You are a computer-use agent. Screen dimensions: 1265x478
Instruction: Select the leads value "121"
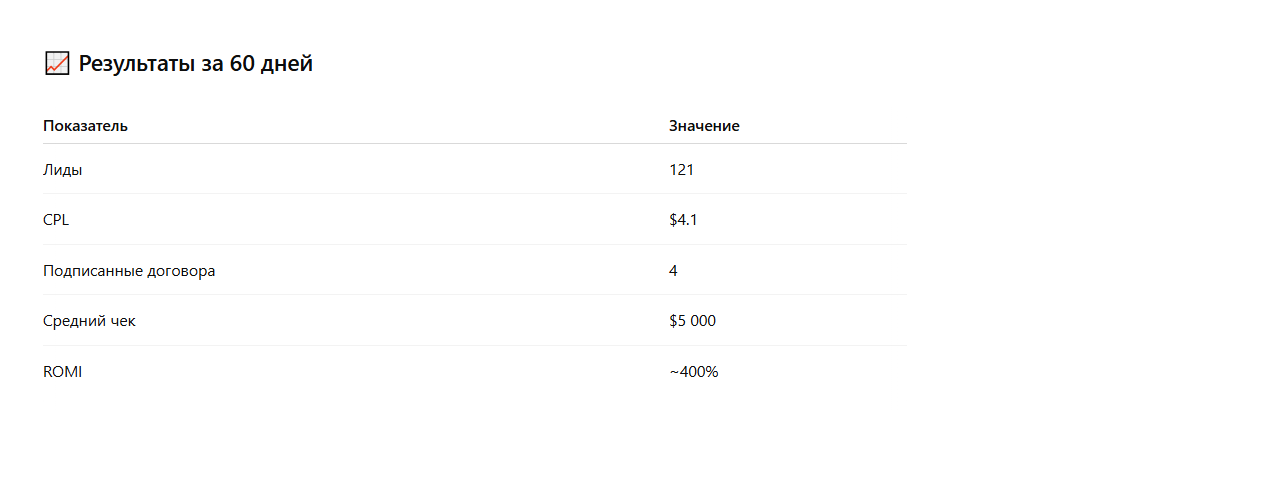[x=681, y=170]
